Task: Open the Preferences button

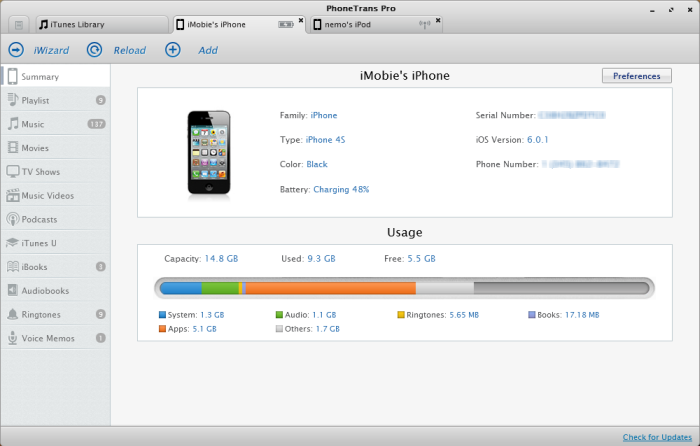Action: coord(637,76)
